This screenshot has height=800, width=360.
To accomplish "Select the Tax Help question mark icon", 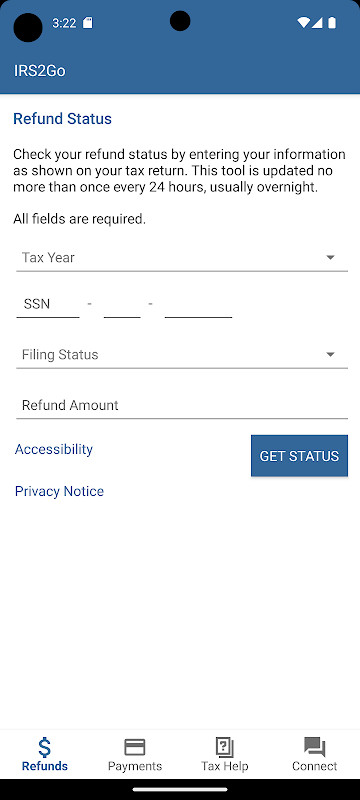I will point(224,747).
